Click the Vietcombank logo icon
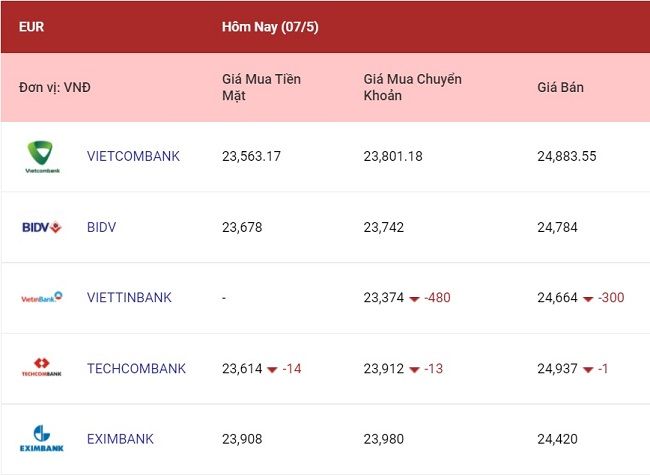 tap(42, 157)
